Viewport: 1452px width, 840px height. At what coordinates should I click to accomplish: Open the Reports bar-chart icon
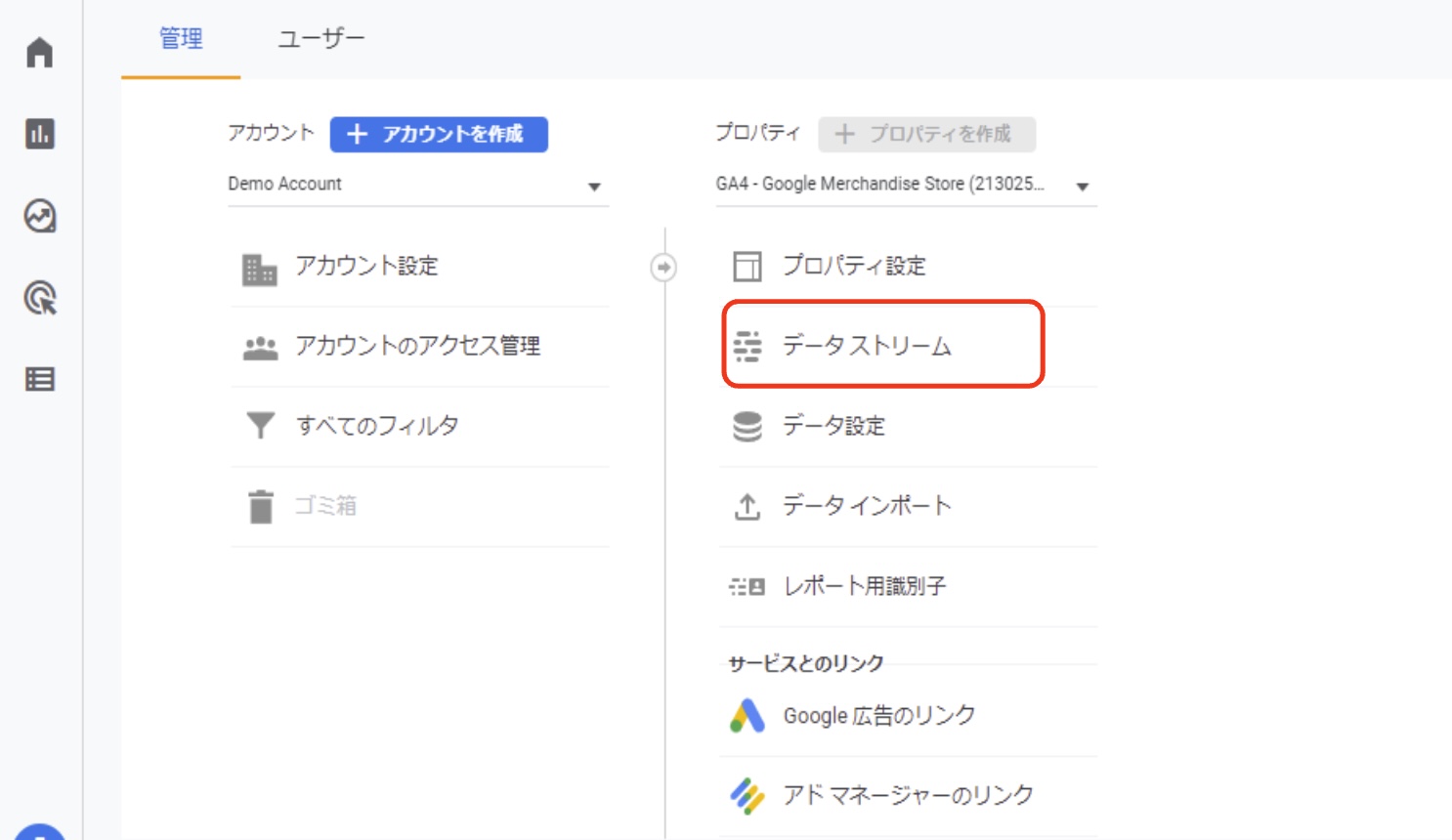[40, 134]
